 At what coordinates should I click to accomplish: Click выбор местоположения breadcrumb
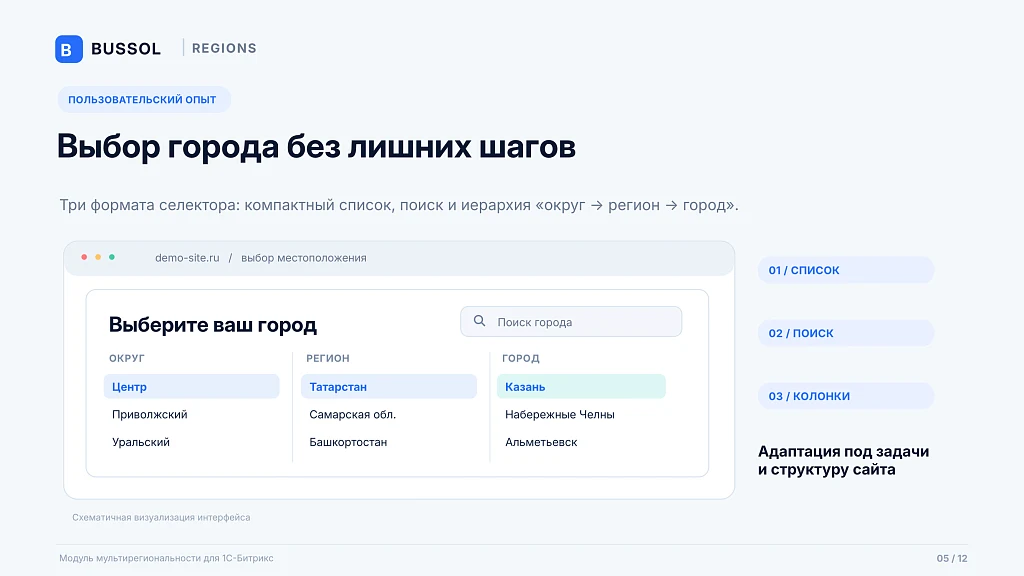pos(304,258)
